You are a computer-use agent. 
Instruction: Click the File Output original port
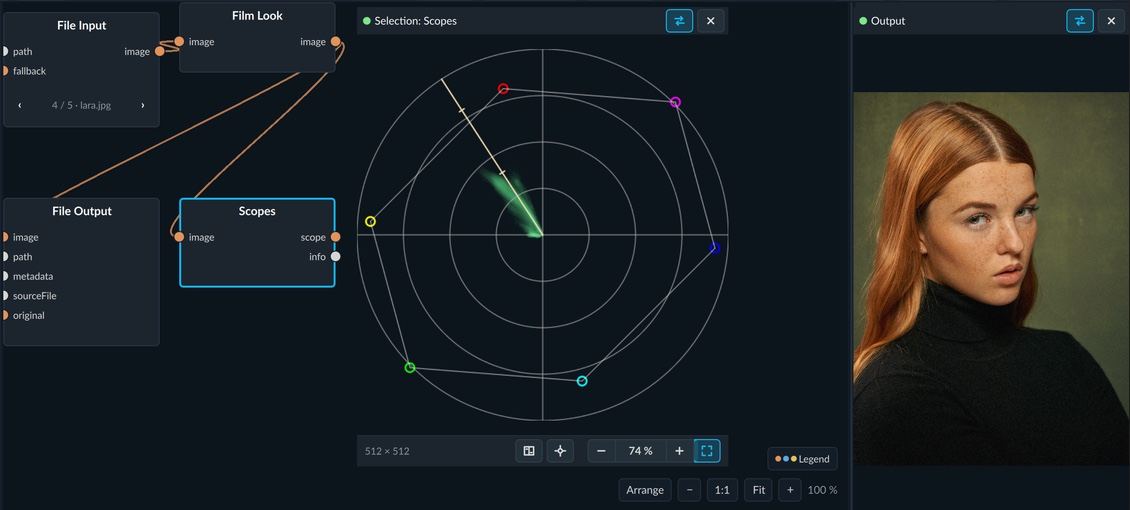(x=4, y=315)
